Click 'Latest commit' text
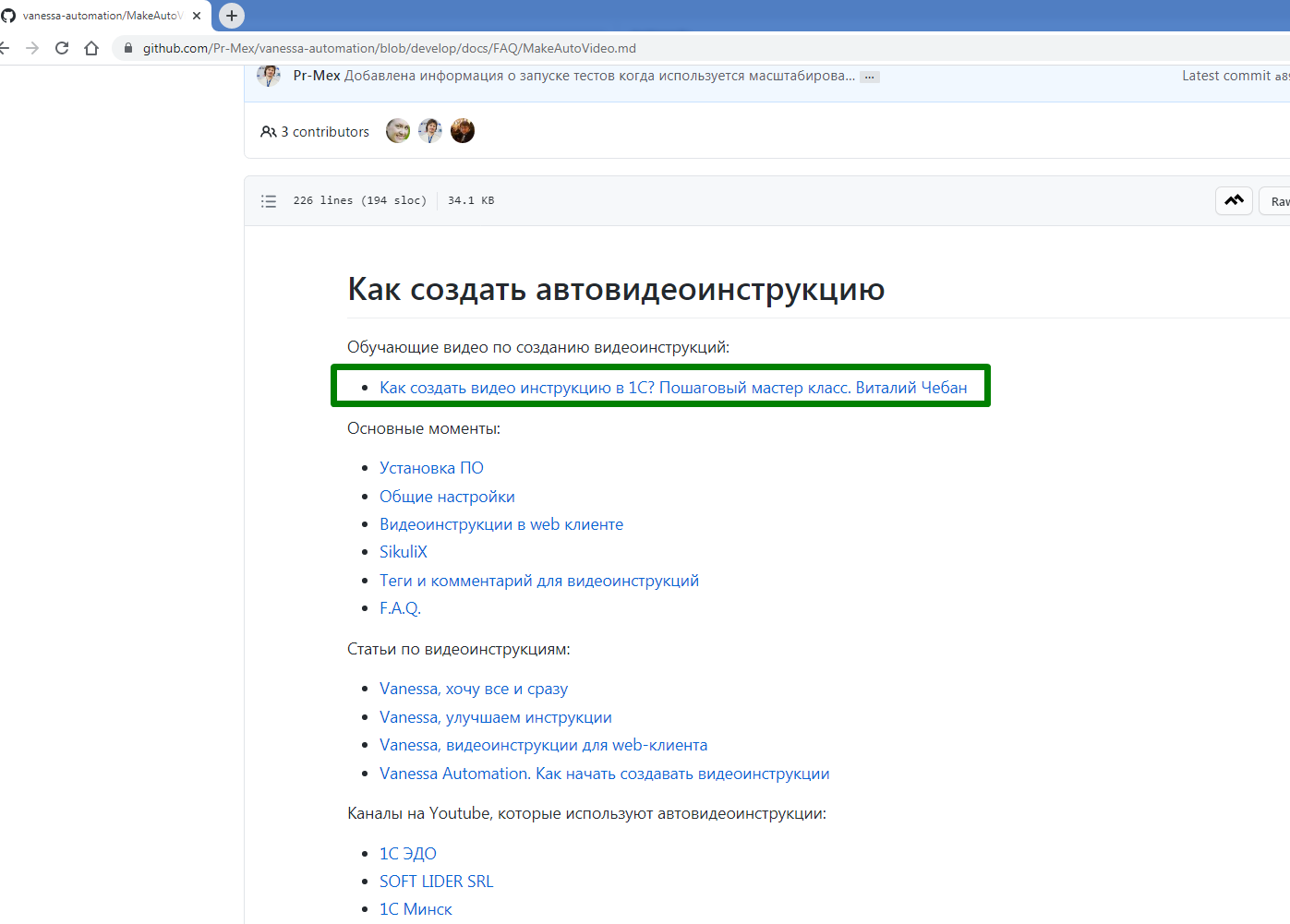The height and width of the screenshot is (924, 1290). tap(1226, 76)
